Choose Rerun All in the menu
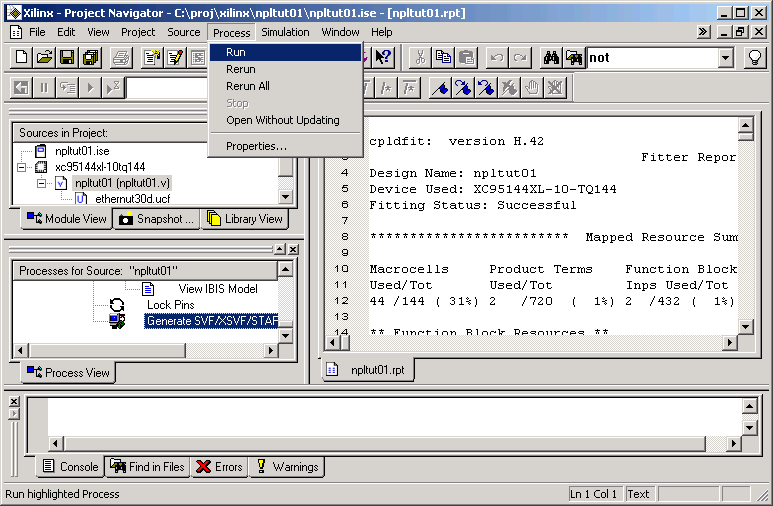The height and width of the screenshot is (506, 773). 285,86
